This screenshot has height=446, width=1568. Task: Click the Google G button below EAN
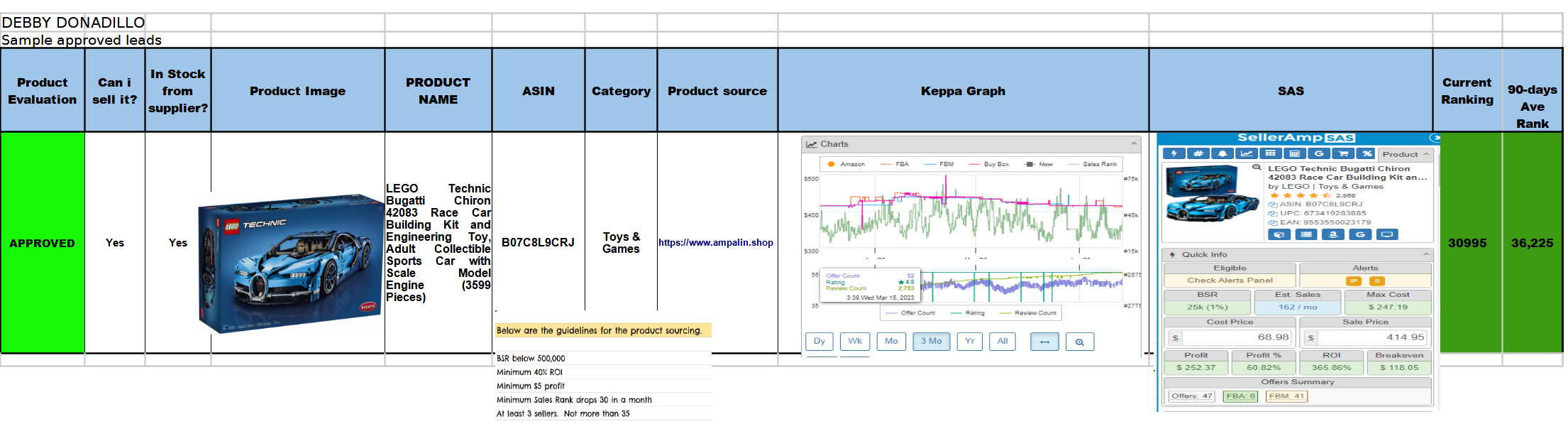(x=1360, y=234)
